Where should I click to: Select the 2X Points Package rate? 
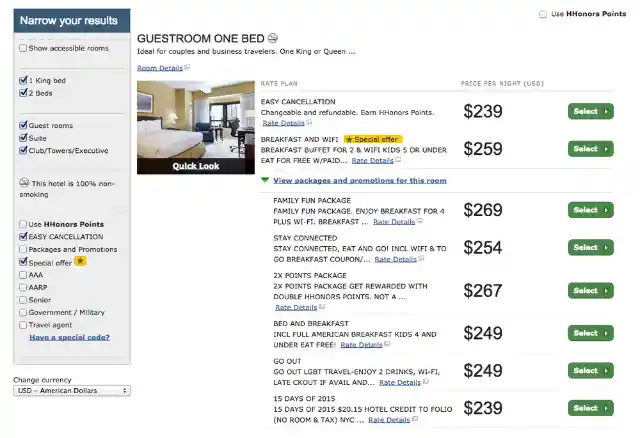(590, 290)
